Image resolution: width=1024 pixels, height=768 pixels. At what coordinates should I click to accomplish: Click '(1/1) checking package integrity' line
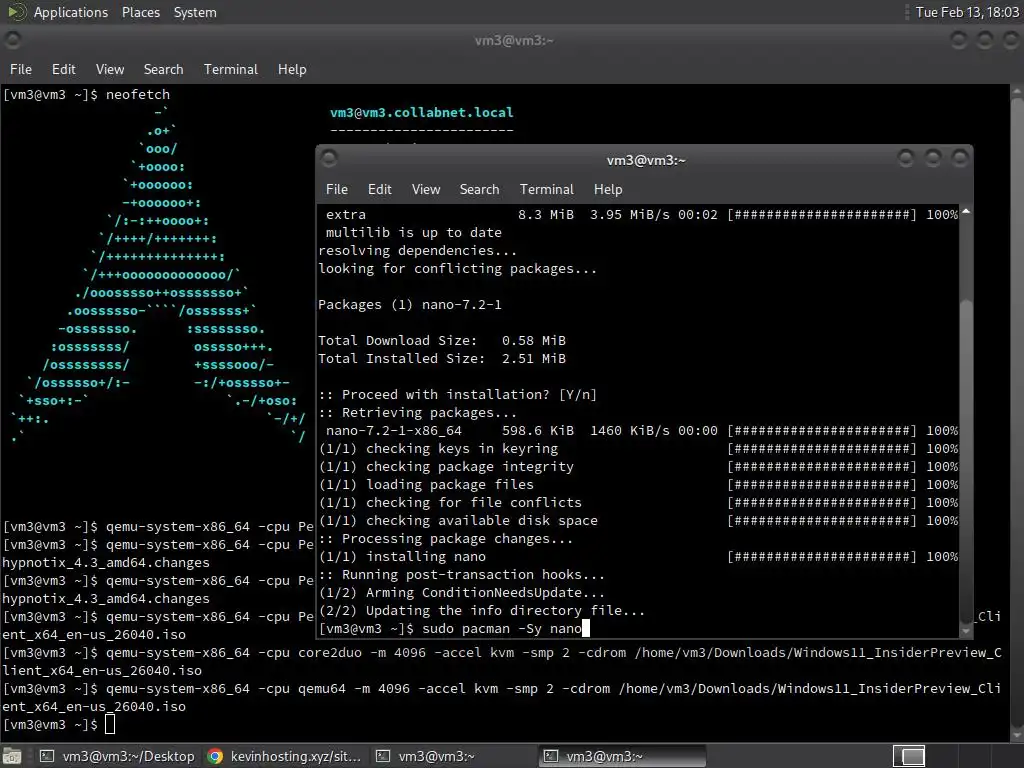click(x=447, y=466)
